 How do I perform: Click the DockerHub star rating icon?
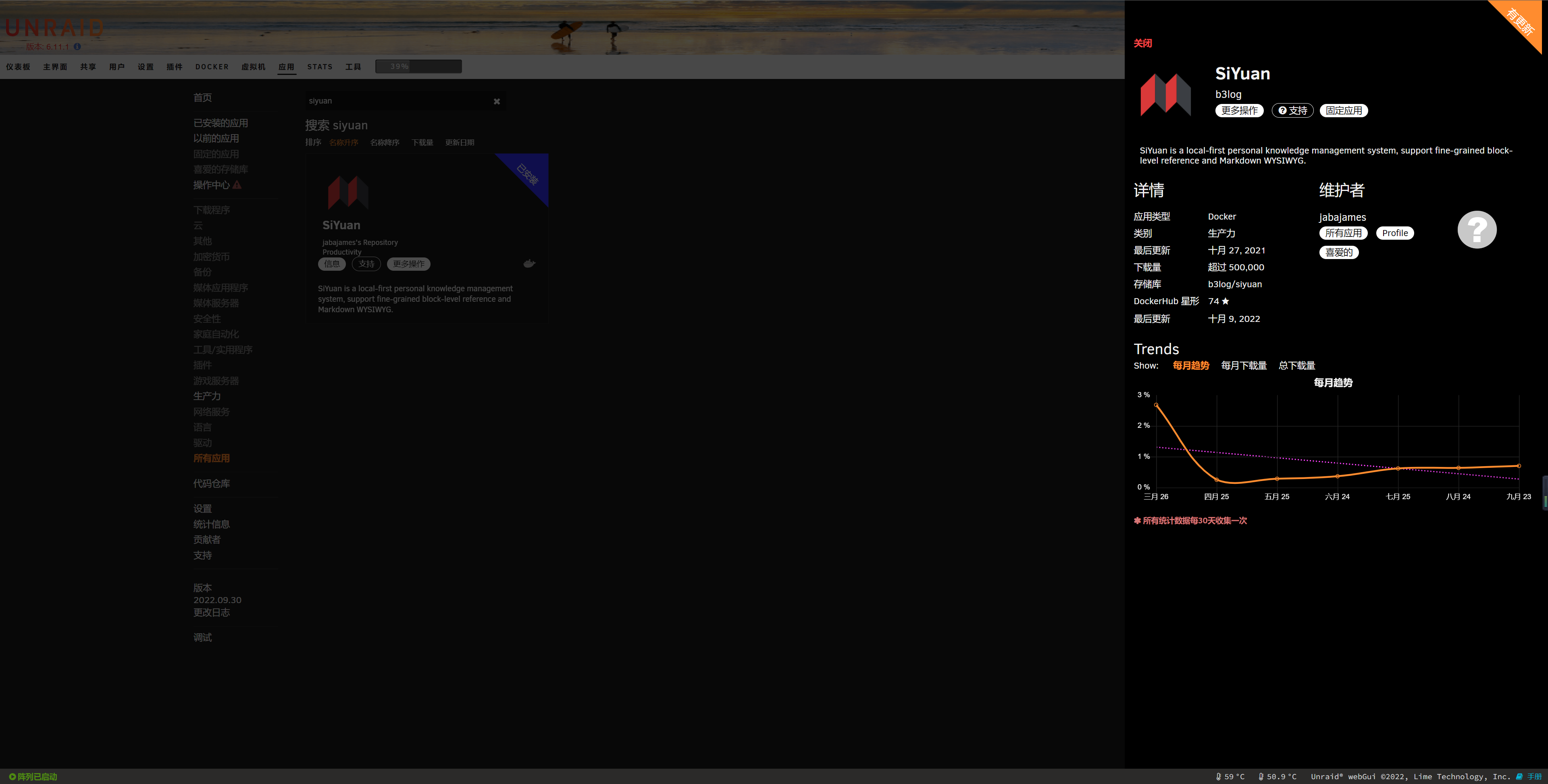[x=1225, y=301]
